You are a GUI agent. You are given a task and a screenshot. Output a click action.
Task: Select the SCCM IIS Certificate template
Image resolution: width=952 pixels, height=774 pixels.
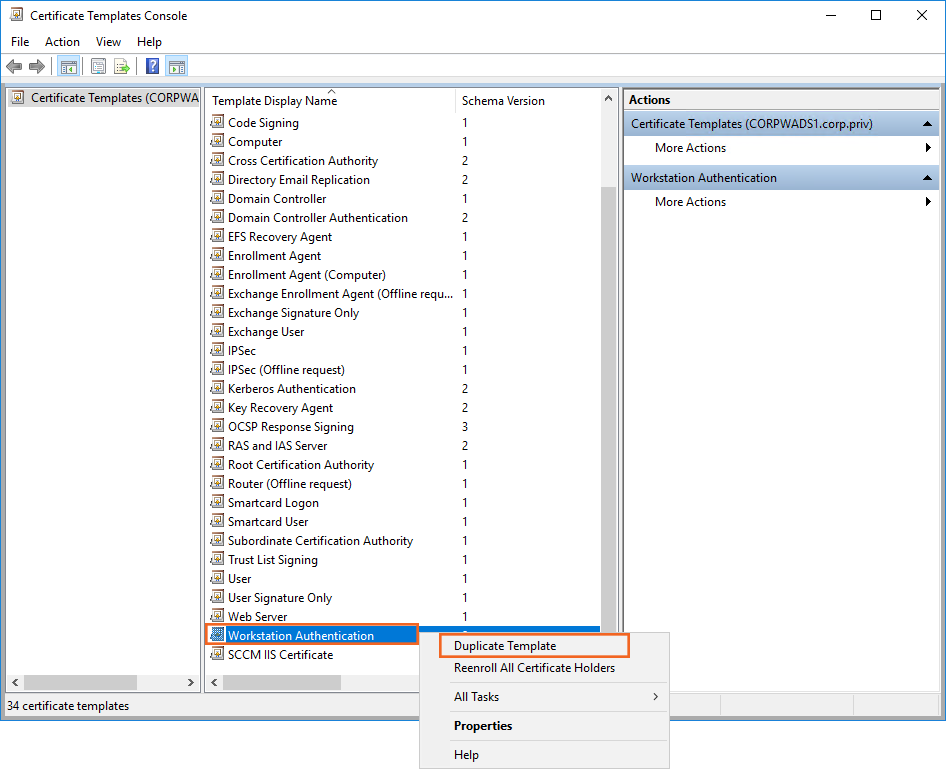coord(280,655)
